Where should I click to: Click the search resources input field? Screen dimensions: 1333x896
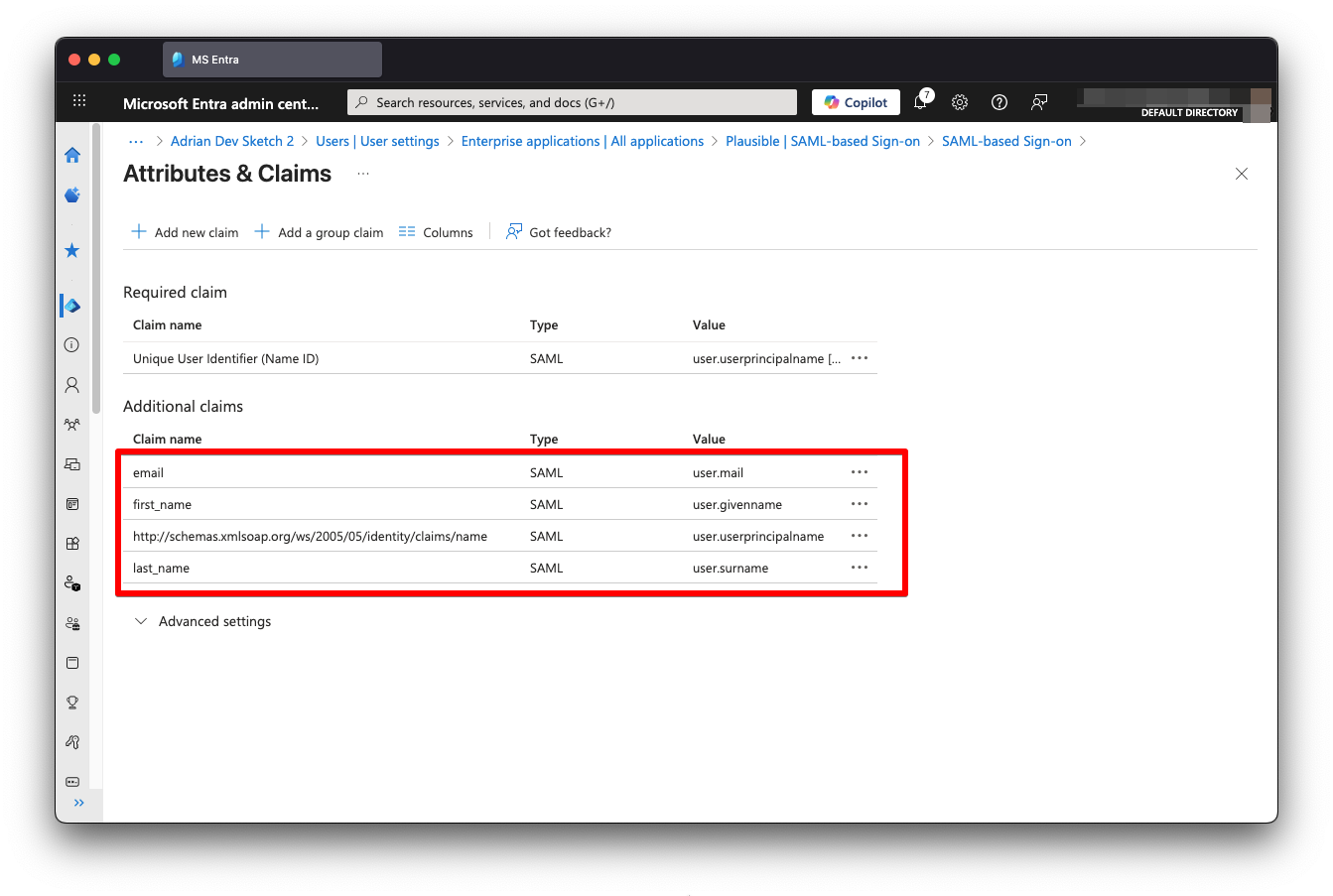[572, 102]
